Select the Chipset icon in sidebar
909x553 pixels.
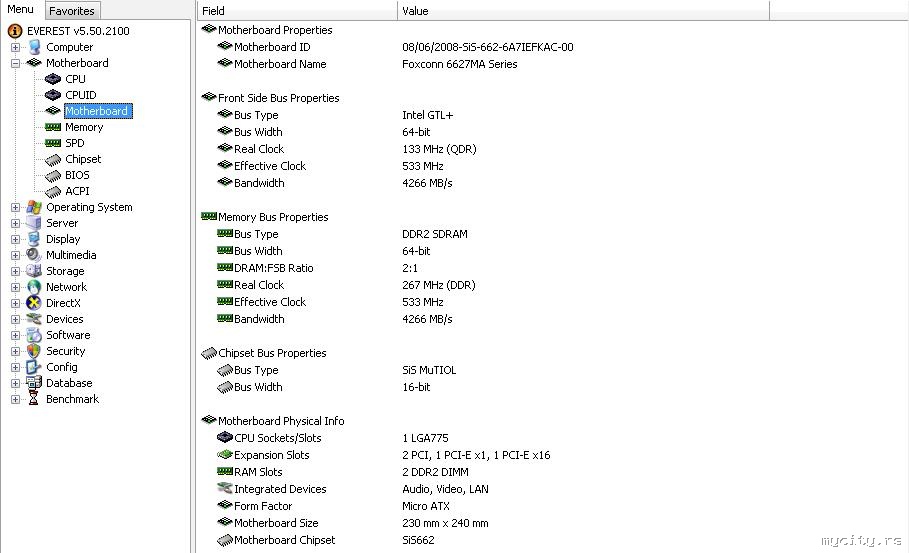pos(53,159)
